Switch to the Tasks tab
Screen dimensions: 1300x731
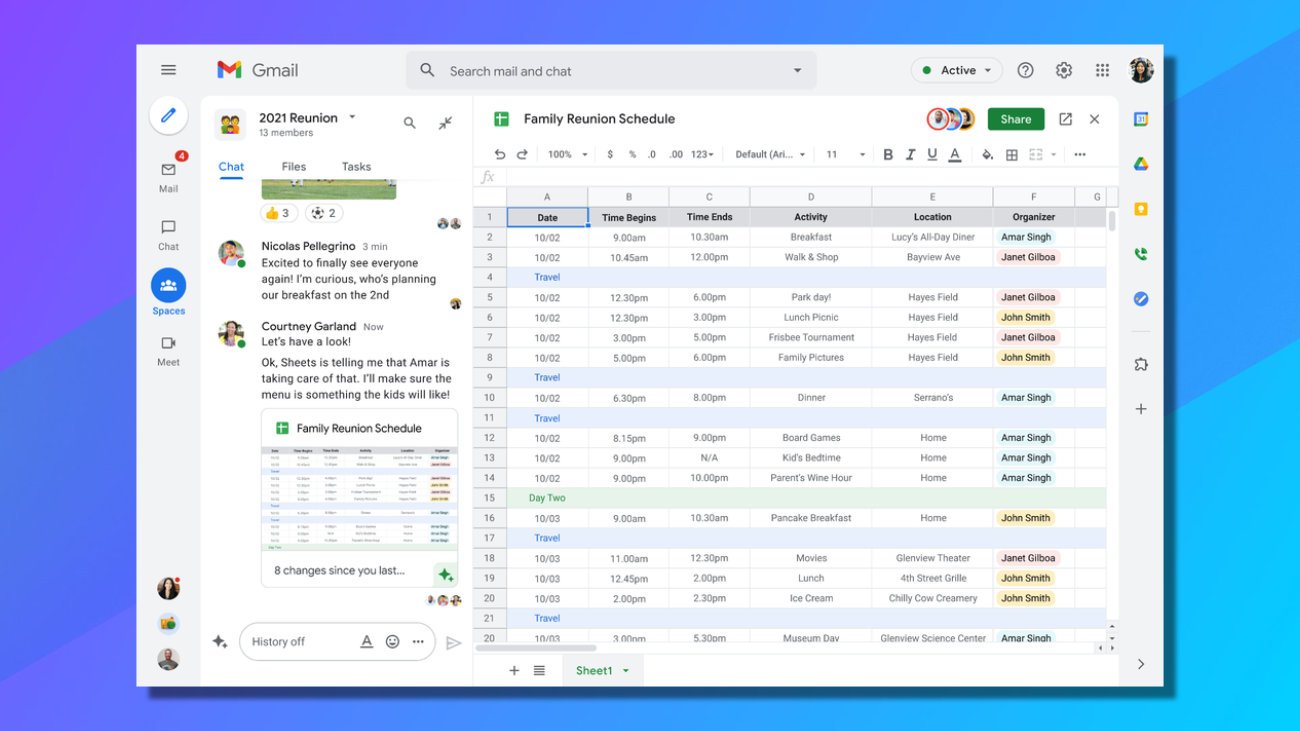tap(356, 167)
